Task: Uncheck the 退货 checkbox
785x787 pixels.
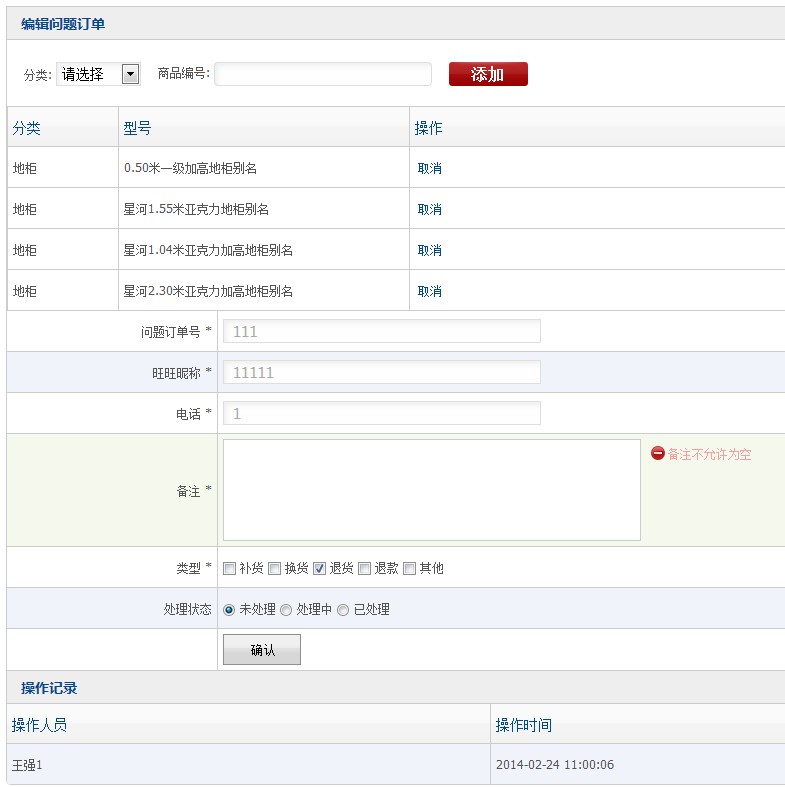Action: point(320,568)
